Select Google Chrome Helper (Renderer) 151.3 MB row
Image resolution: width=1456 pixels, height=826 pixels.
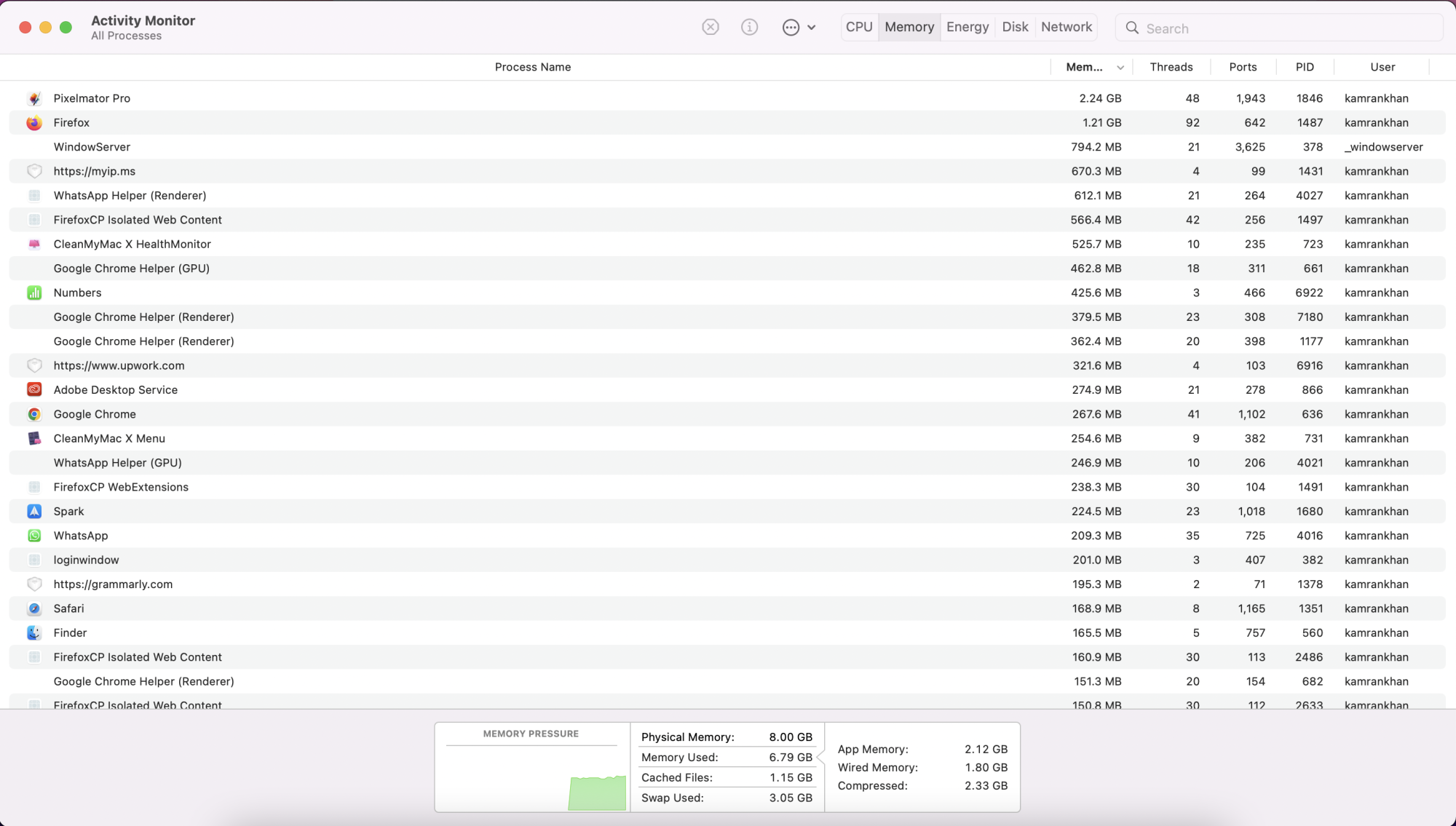click(727, 681)
